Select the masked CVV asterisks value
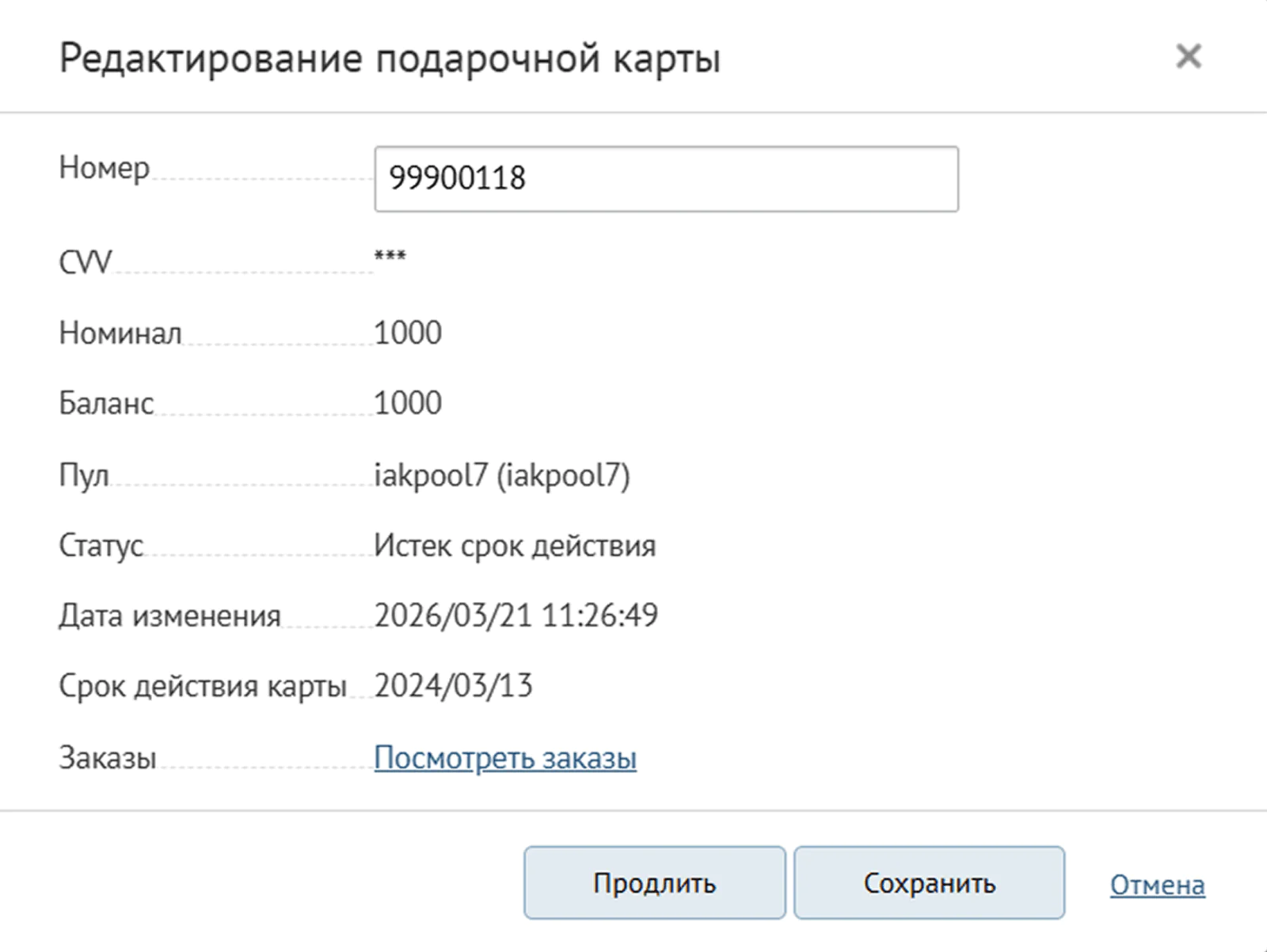Viewport: 1267px width, 952px height. [390, 256]
